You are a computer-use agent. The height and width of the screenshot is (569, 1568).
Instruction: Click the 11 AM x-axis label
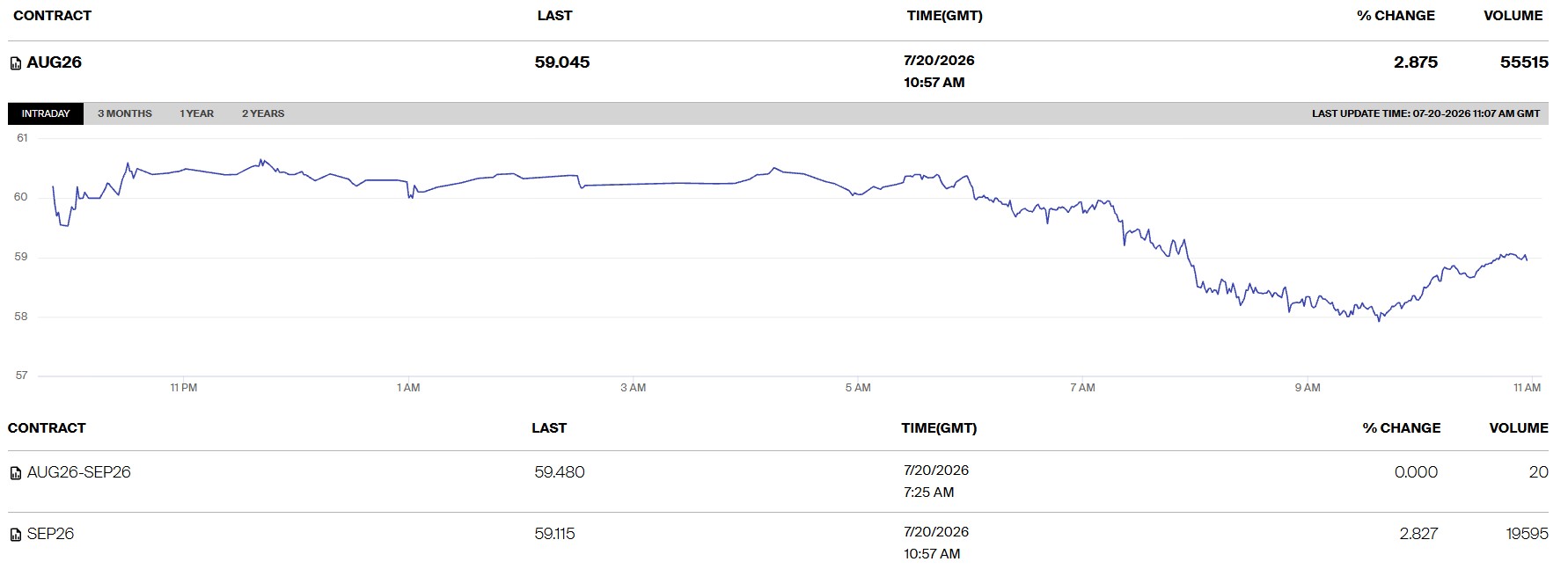coord(1528,388)
